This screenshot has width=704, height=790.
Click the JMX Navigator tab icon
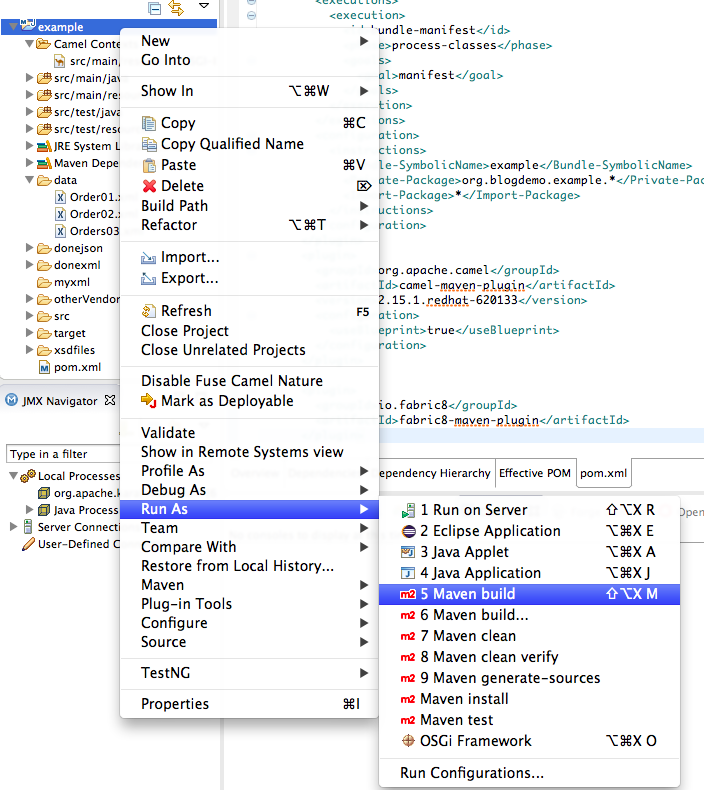pyautogui.click(x=11, y=400)
